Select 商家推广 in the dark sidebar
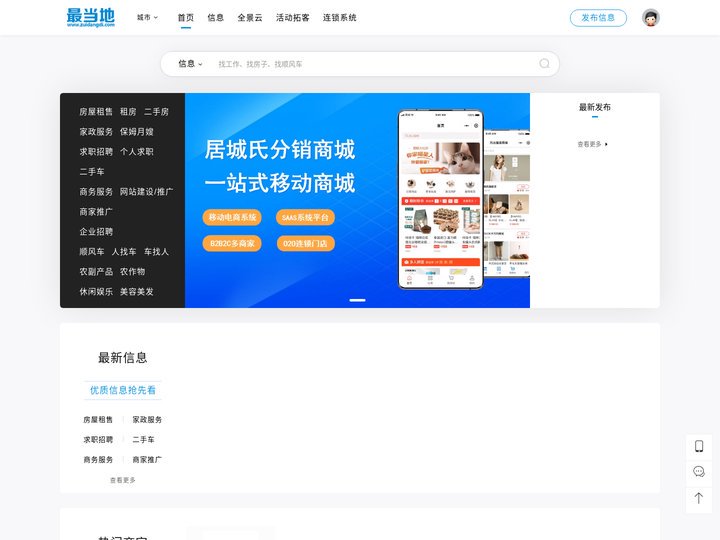720x540 pixels. point(96,212)
